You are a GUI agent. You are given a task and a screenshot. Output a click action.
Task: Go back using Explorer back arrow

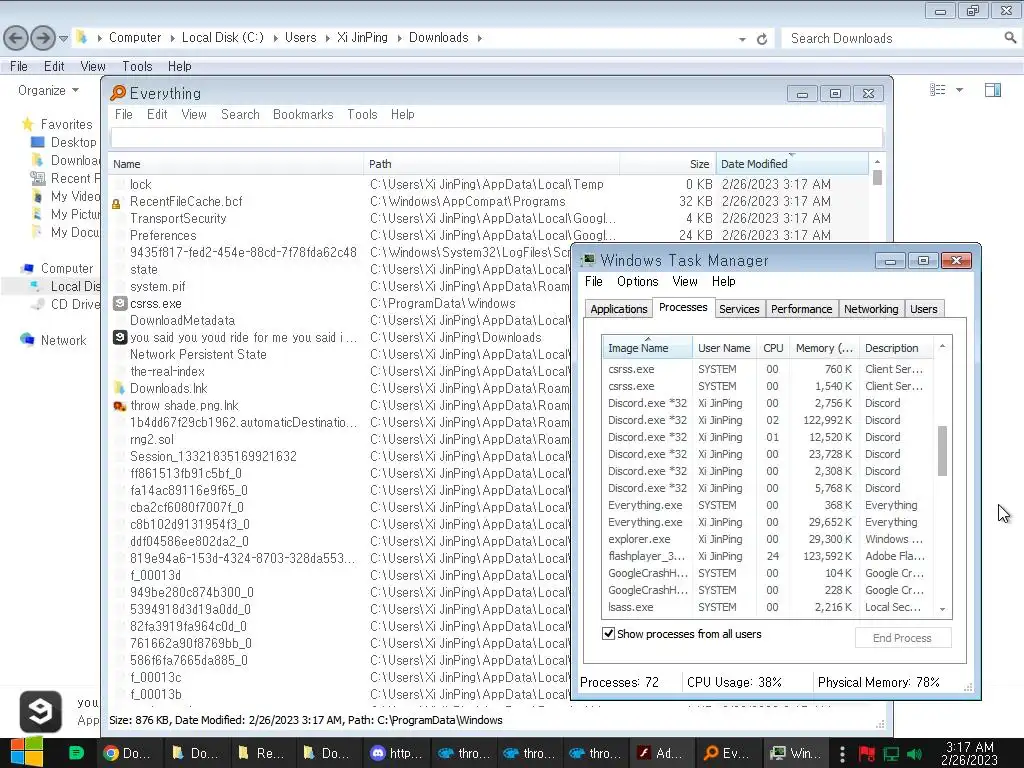click(x=16, y=38)
